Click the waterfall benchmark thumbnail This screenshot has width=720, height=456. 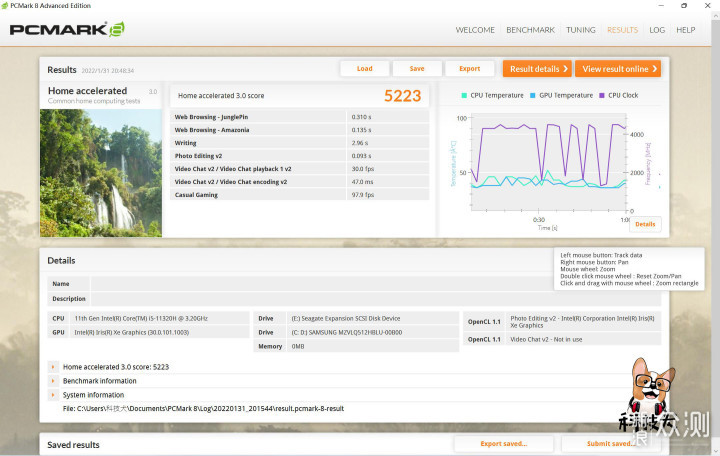pyautogui.click(x=101, y=173)
